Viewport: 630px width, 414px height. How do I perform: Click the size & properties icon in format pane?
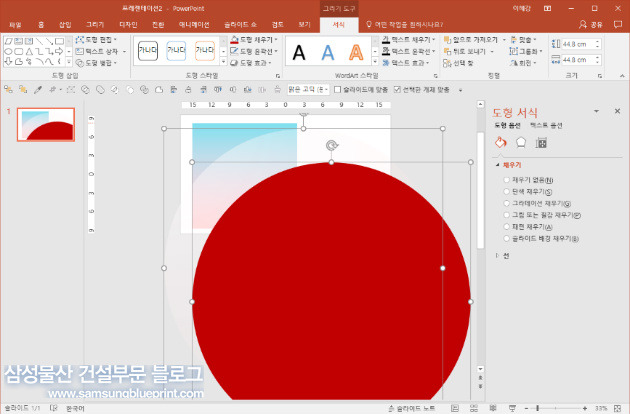click(x=541, y=143)
